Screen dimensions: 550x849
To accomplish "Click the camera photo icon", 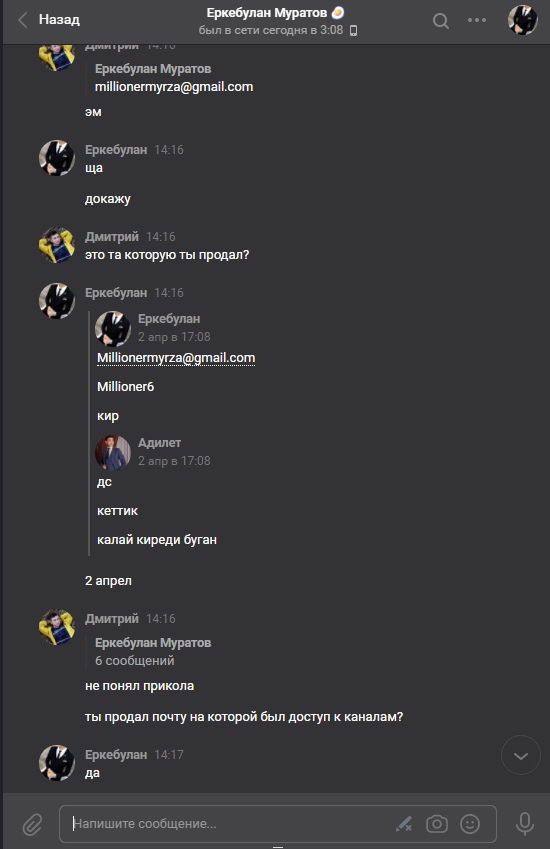I will point(437,824).
